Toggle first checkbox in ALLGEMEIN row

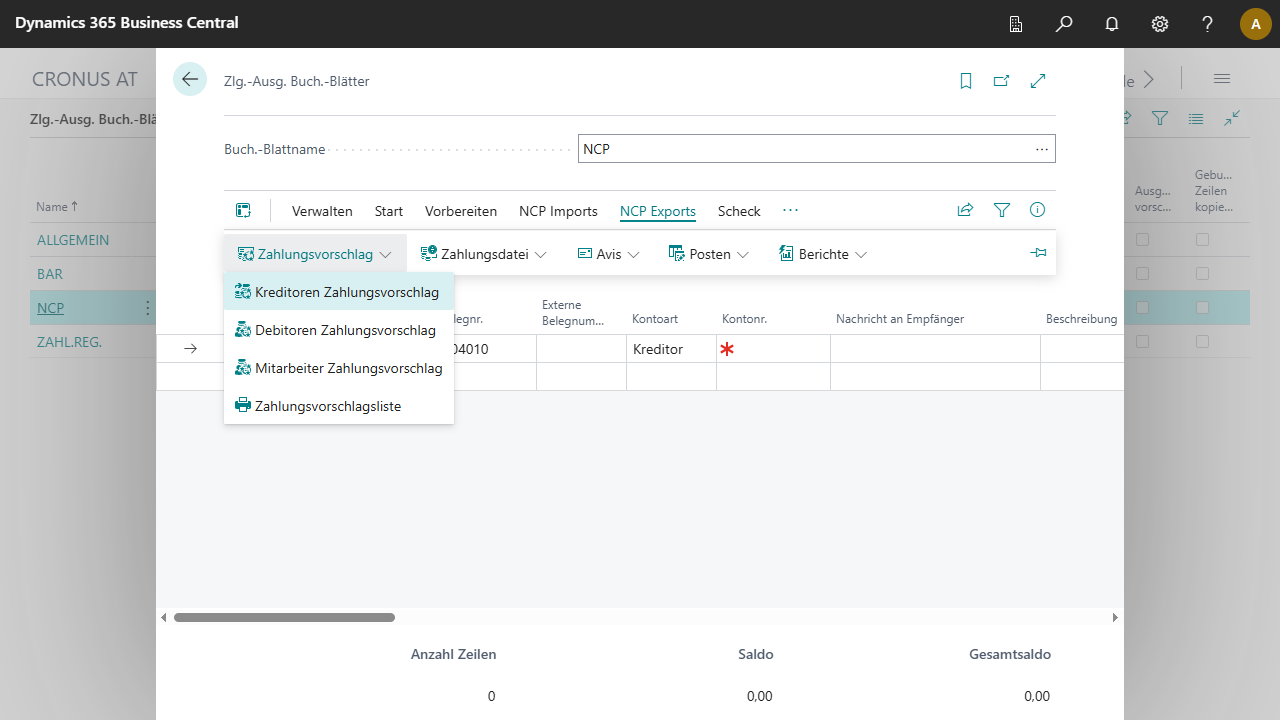[x=1142, y=240]
